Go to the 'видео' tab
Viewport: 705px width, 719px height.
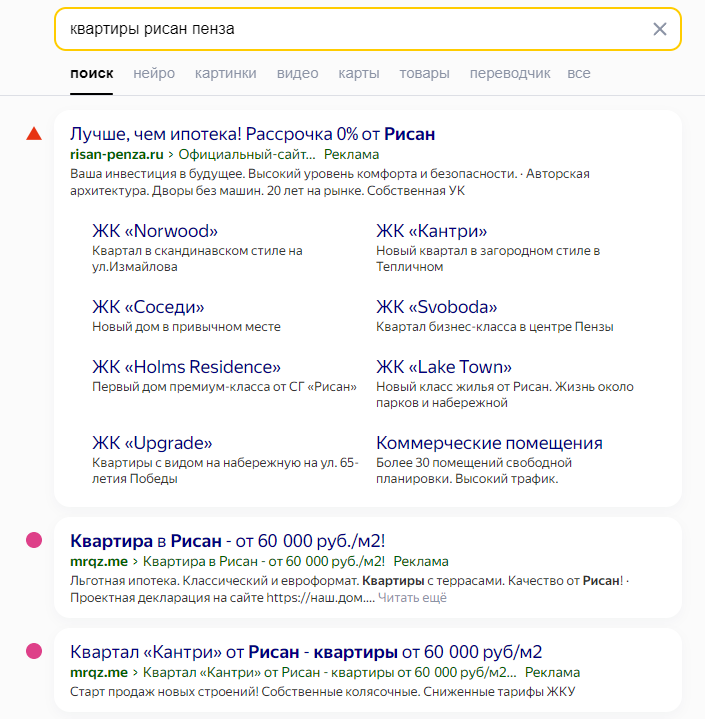point(297,73)
